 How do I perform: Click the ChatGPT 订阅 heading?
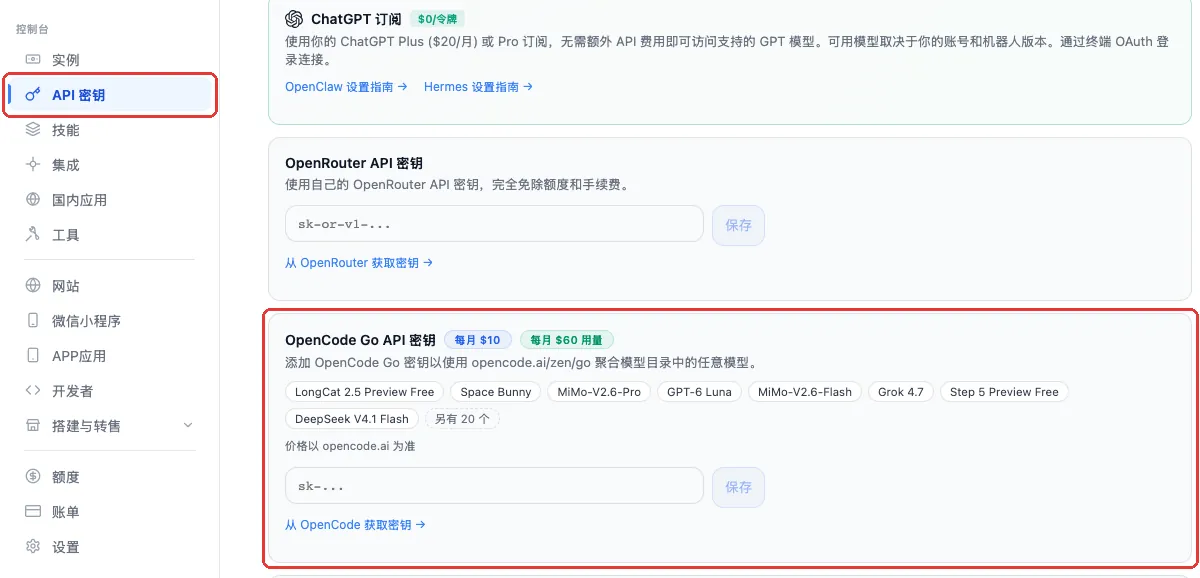click(356, 19)
